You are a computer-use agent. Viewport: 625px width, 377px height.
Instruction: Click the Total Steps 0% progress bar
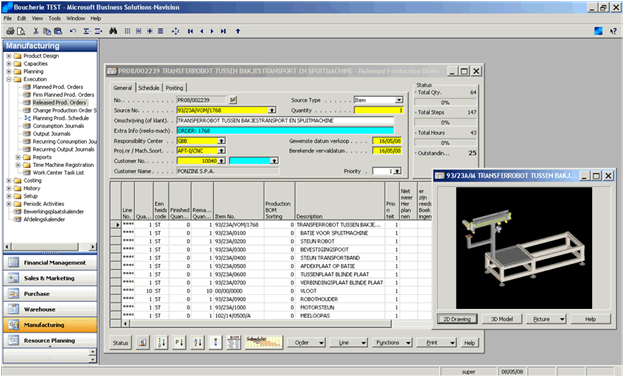tap(445, 123)
